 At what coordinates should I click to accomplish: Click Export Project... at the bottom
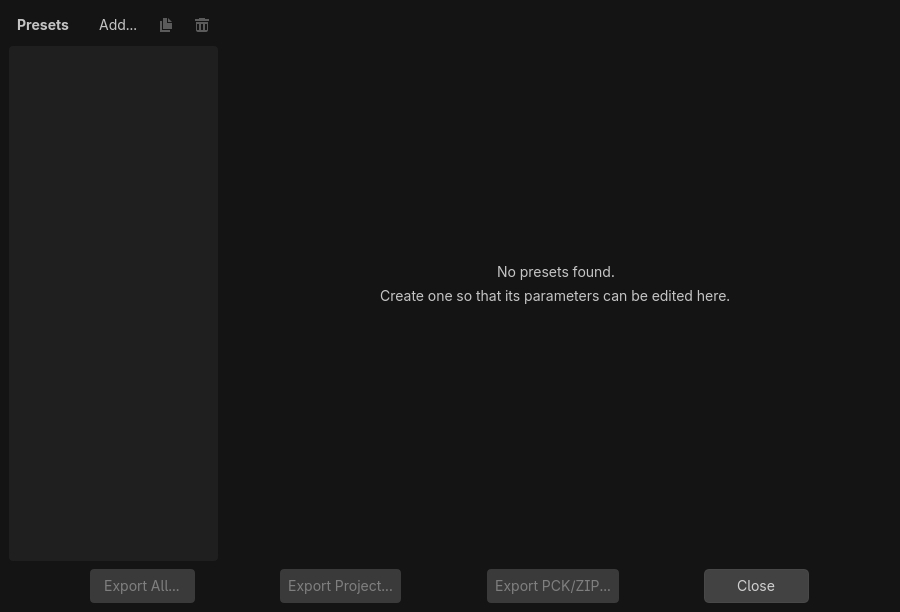pyautogui.click(x=340, y=585)
